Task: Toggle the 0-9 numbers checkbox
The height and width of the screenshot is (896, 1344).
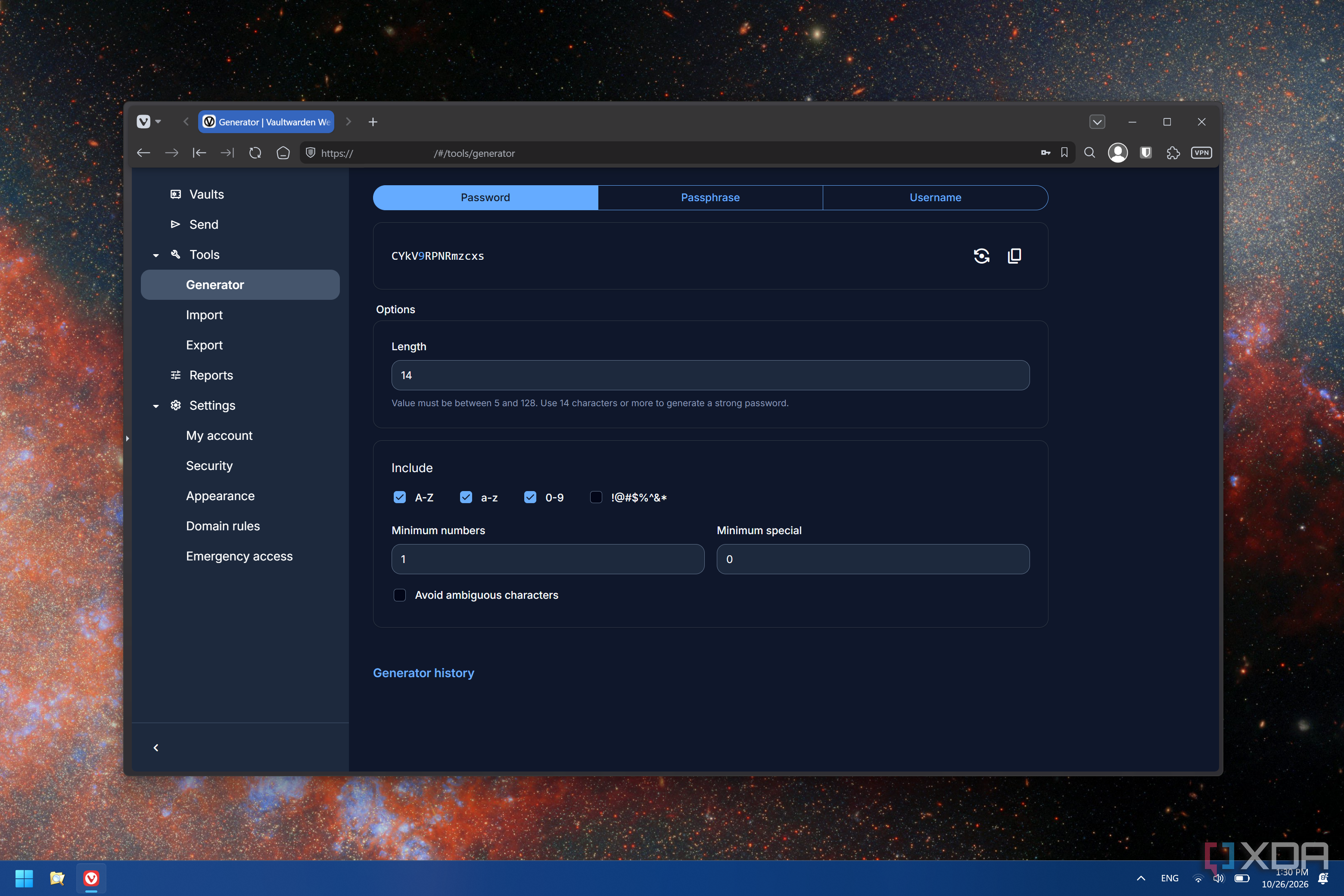Action: click(x=530, y=497)
